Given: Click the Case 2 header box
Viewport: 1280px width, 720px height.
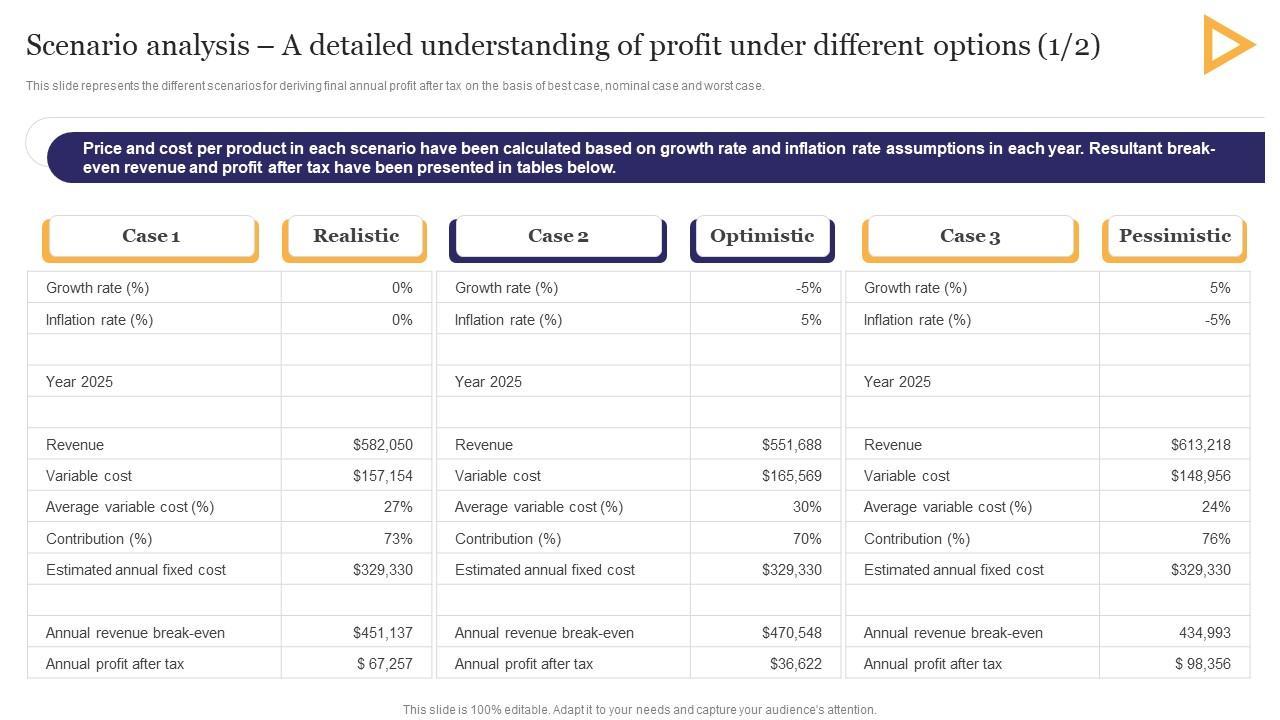Looking at the screenshot, I should tap(558, 237).
